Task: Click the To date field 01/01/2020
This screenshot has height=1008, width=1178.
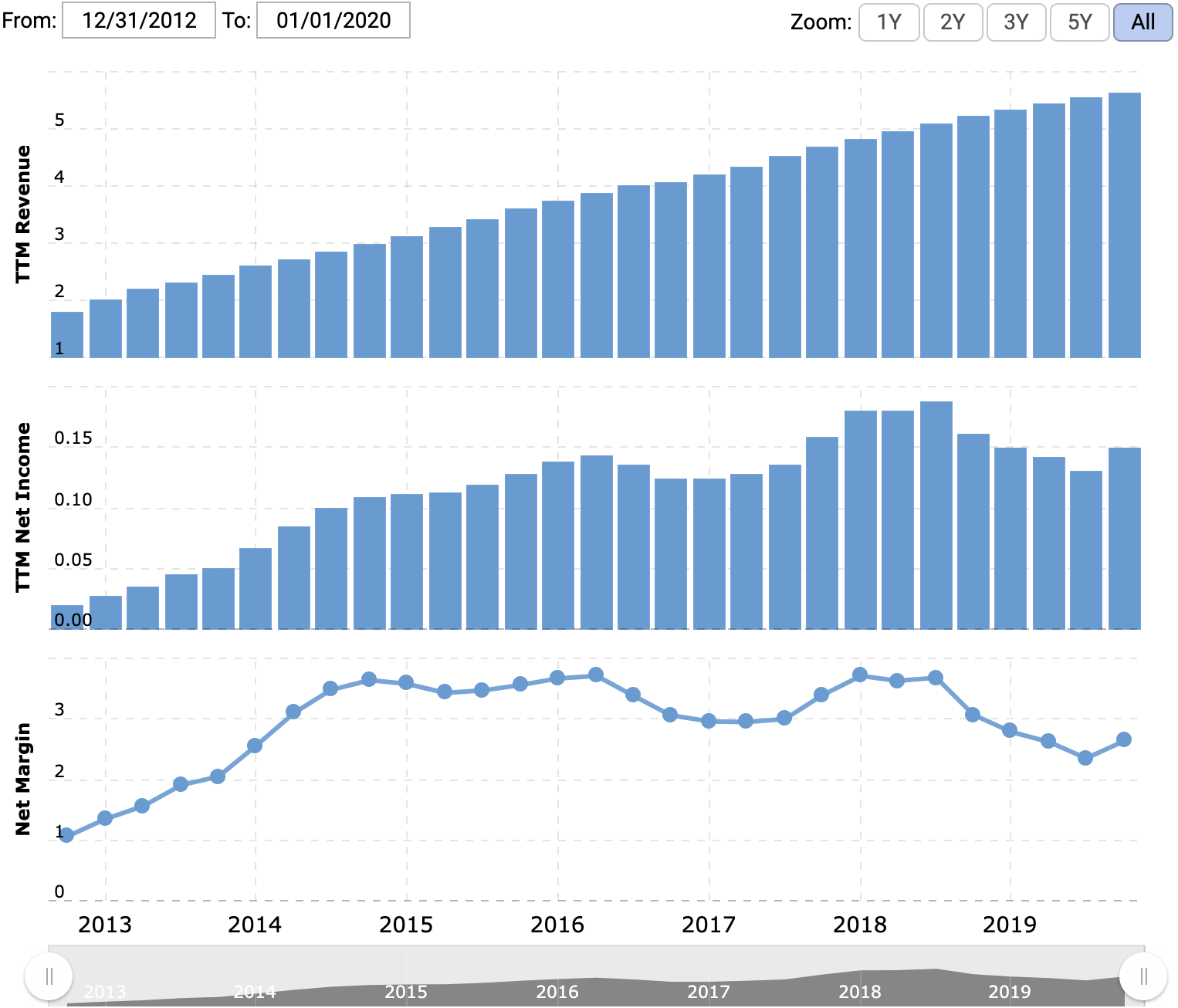Action: coord(333,20)
